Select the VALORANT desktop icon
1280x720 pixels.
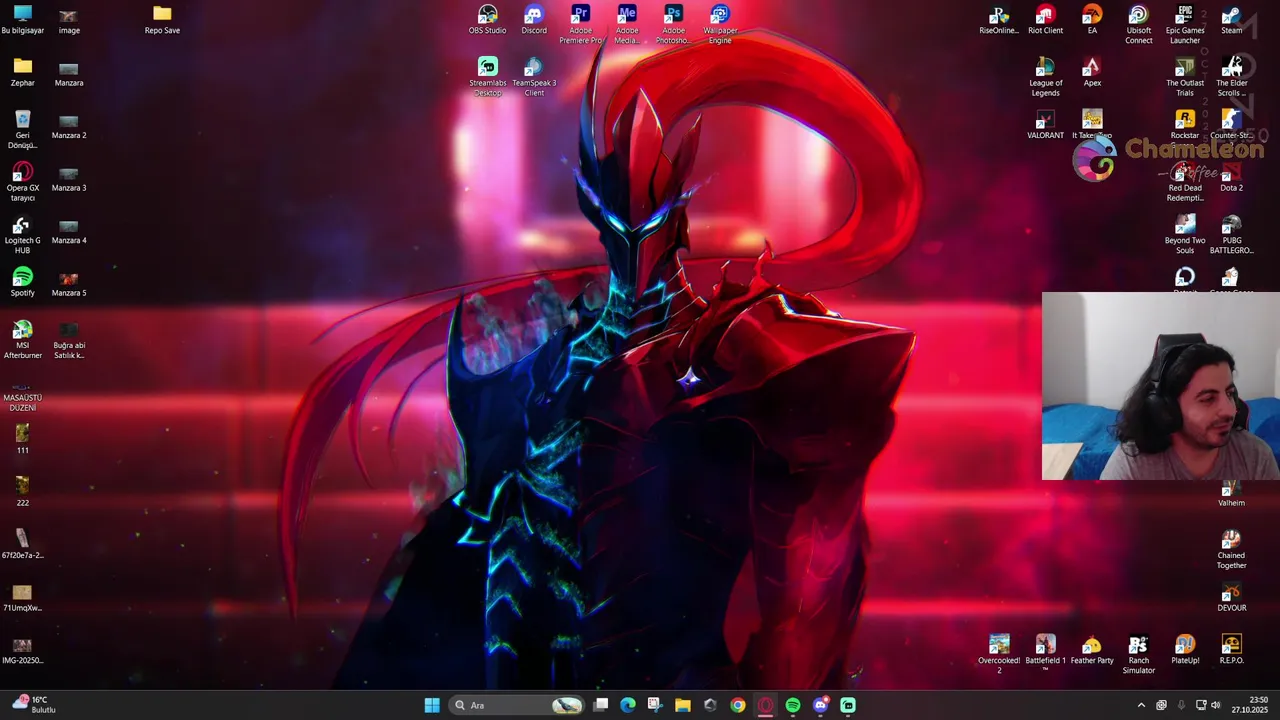click(1045, 125)
